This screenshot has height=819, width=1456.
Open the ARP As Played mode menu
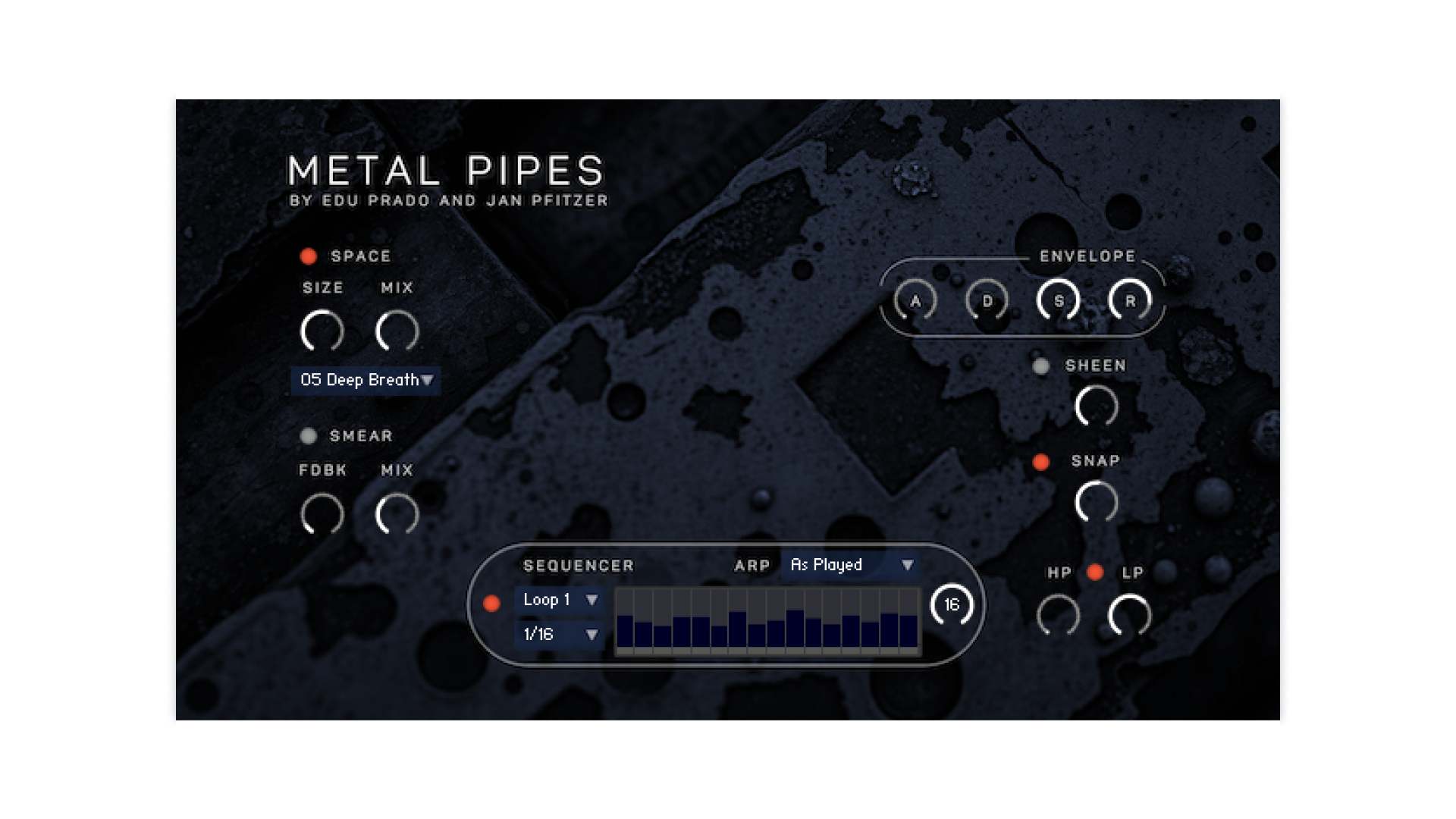tap(848, 565)
